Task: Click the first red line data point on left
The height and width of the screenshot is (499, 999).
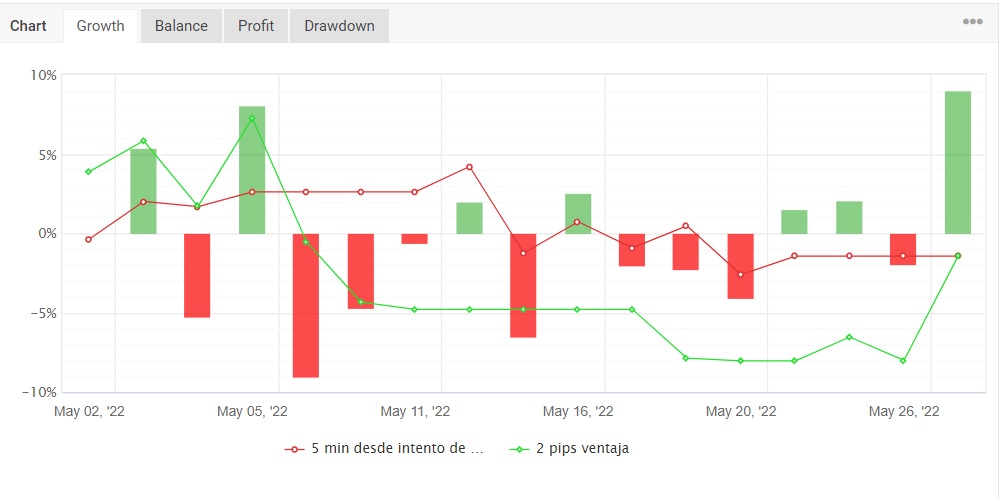Action: tap(88, 240)
